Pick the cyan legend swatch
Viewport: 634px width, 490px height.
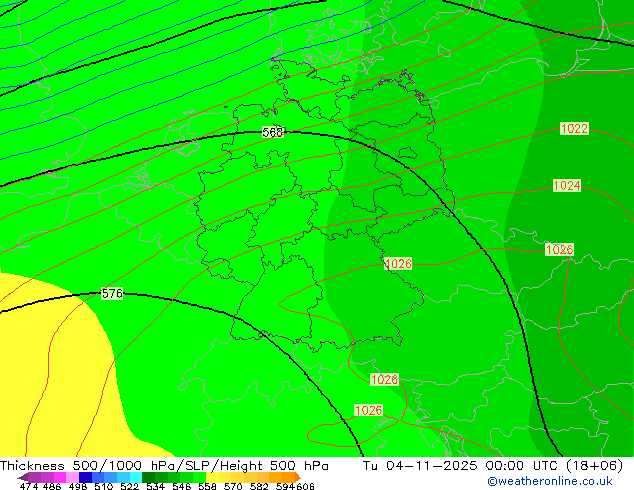[x=136, y=477]
